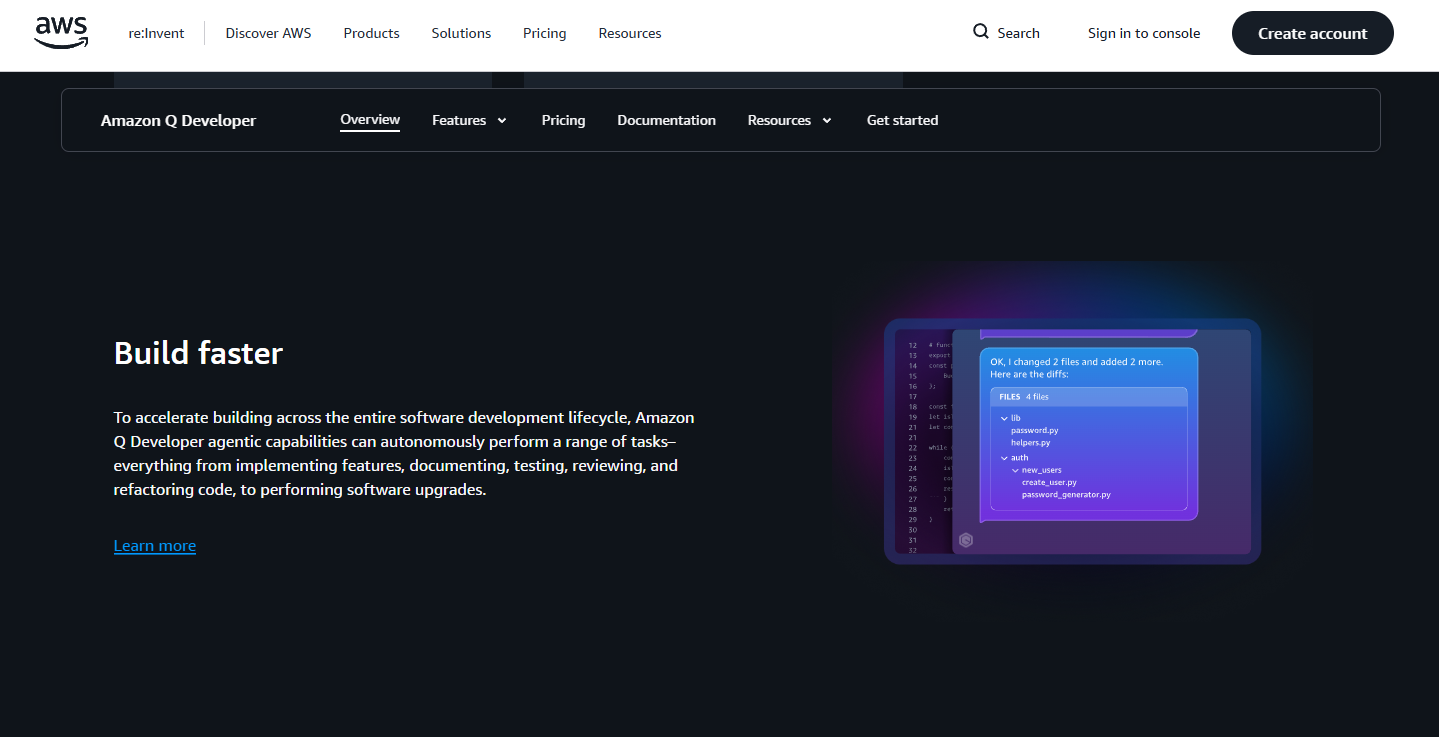This screenshot has width=1439, height=737.
Task: Go to the Documentation tab
Action: pos(666,120)
